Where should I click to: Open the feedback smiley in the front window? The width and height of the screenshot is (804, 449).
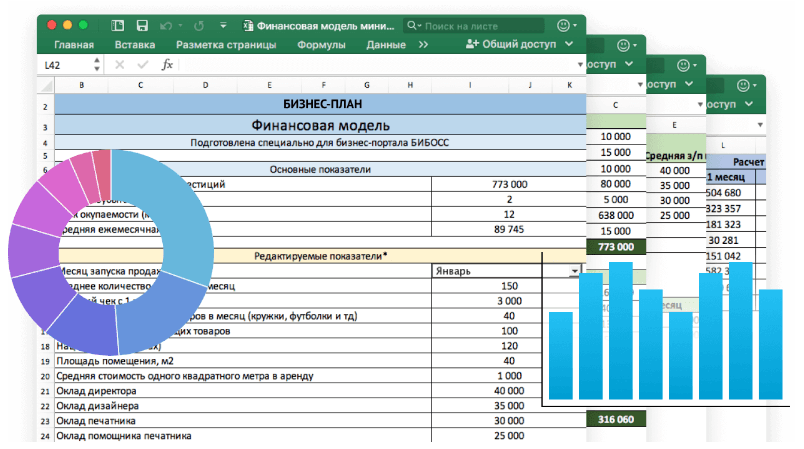pos(563,25)
